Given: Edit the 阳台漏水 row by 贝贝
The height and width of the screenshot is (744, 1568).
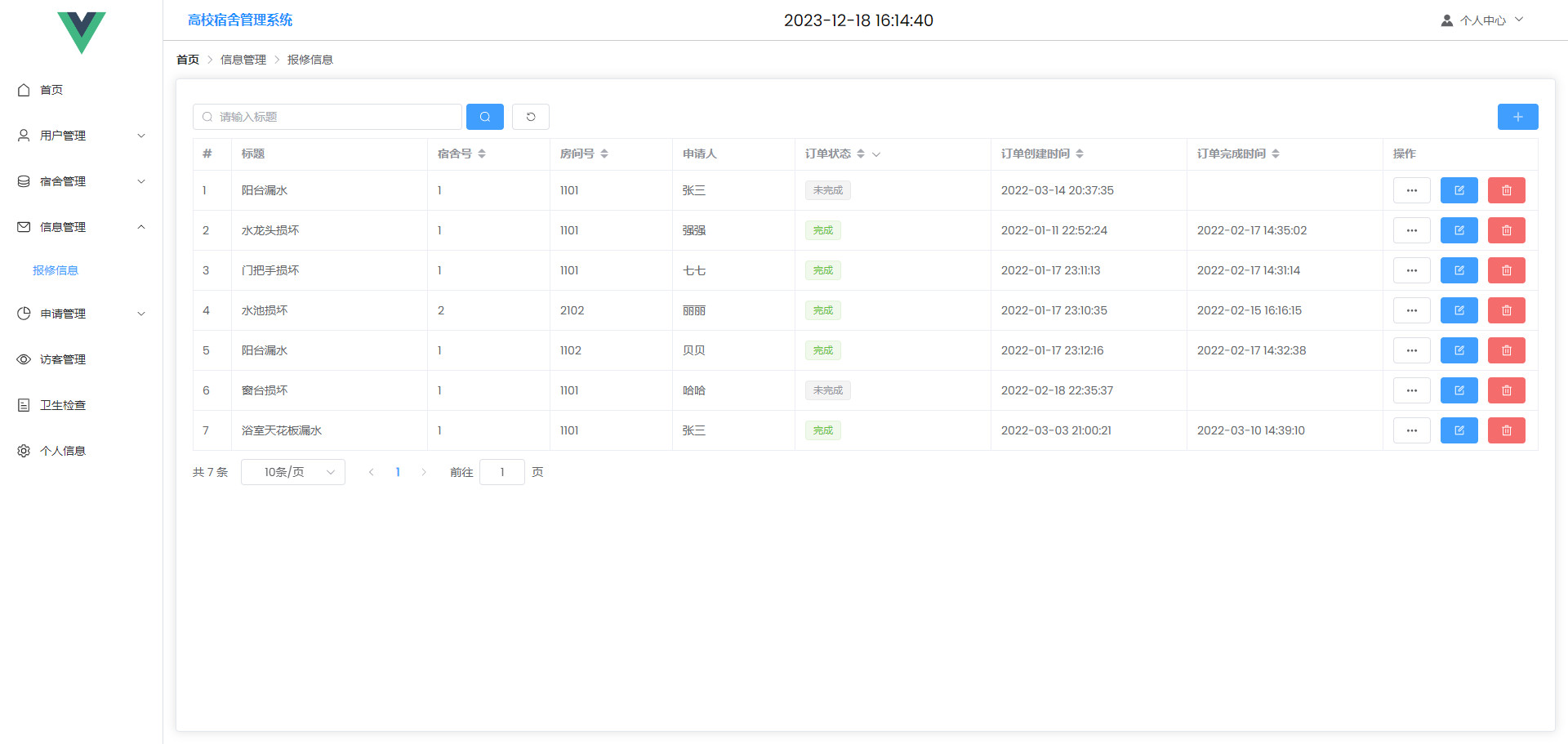Looking at the screenshot, I should click(1459, 350).
